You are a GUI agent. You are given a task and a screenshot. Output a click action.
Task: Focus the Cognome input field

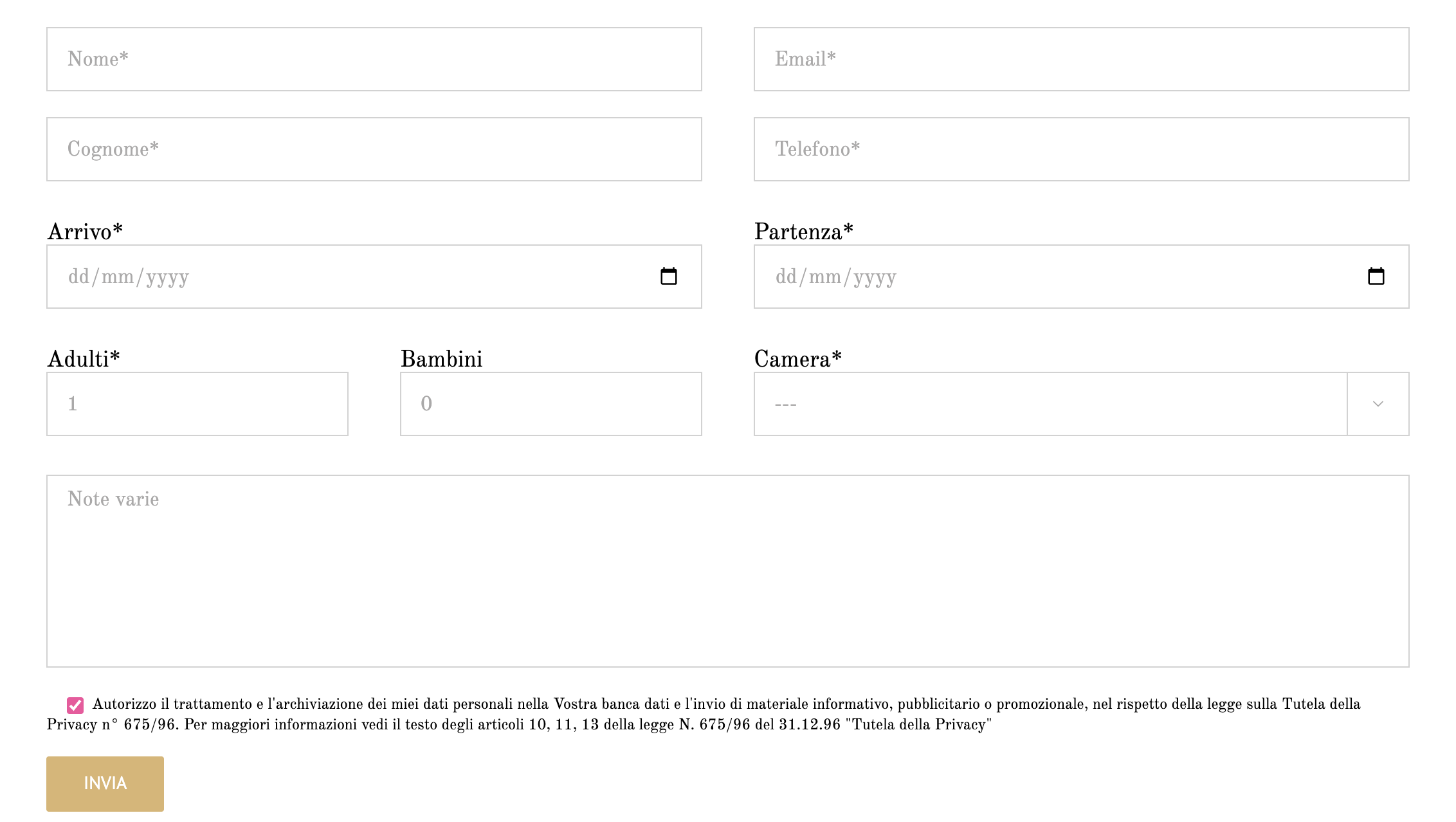[x=374, y=149]
